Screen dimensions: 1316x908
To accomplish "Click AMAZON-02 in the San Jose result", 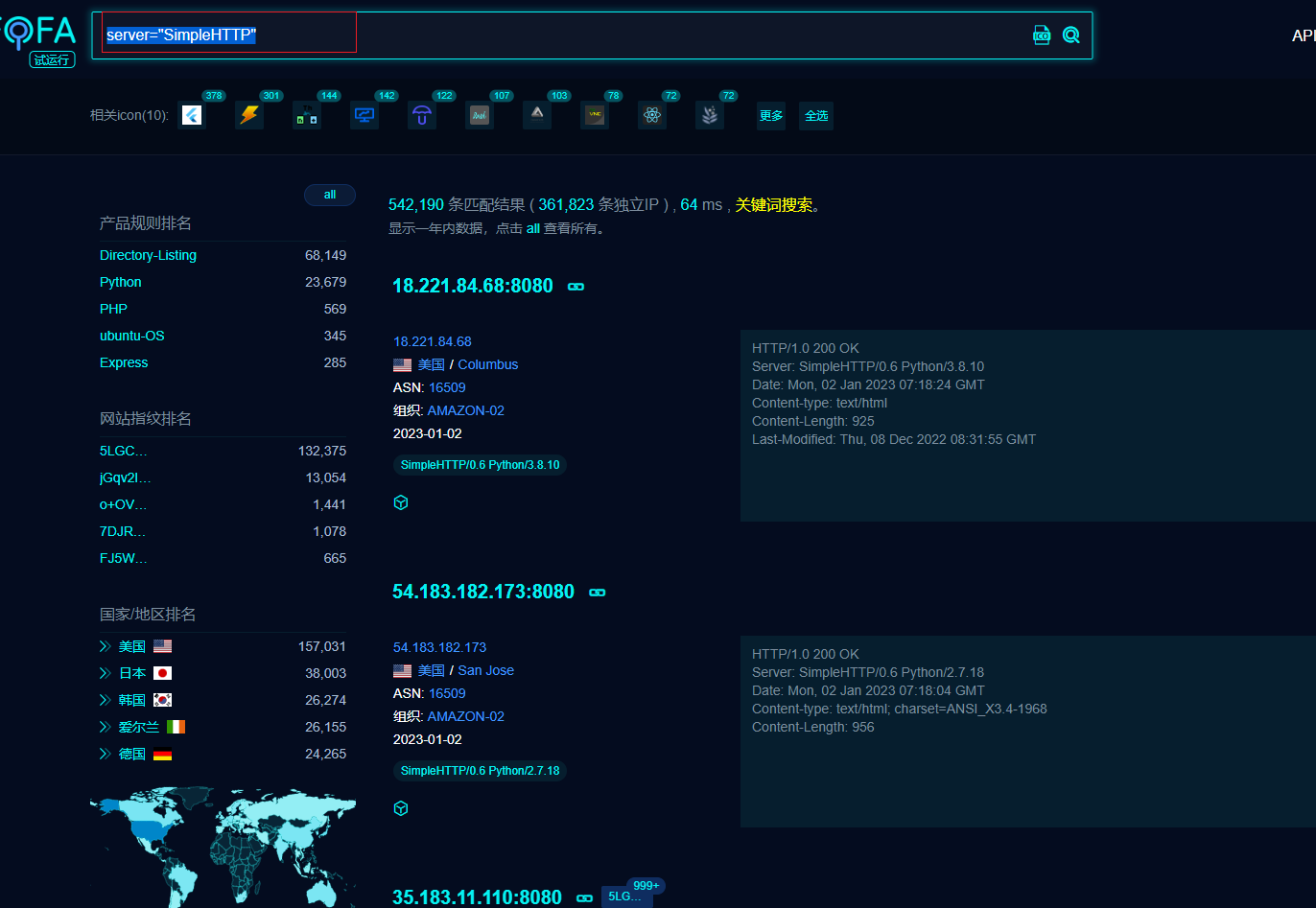I will [466, 716].
